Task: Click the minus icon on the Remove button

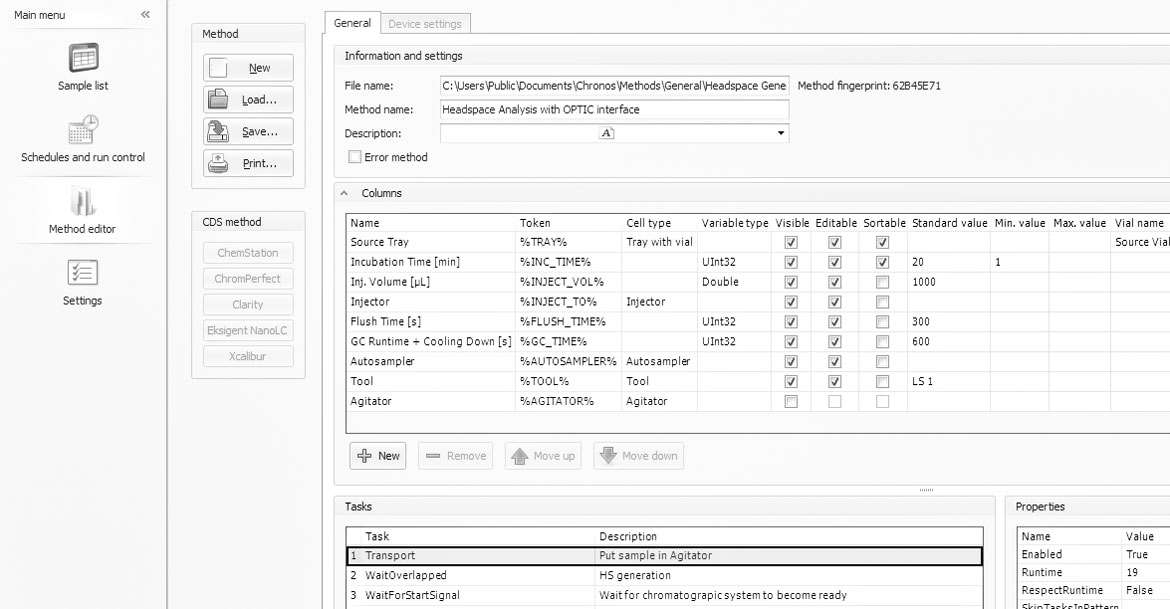Action: (x=433, y=456)
